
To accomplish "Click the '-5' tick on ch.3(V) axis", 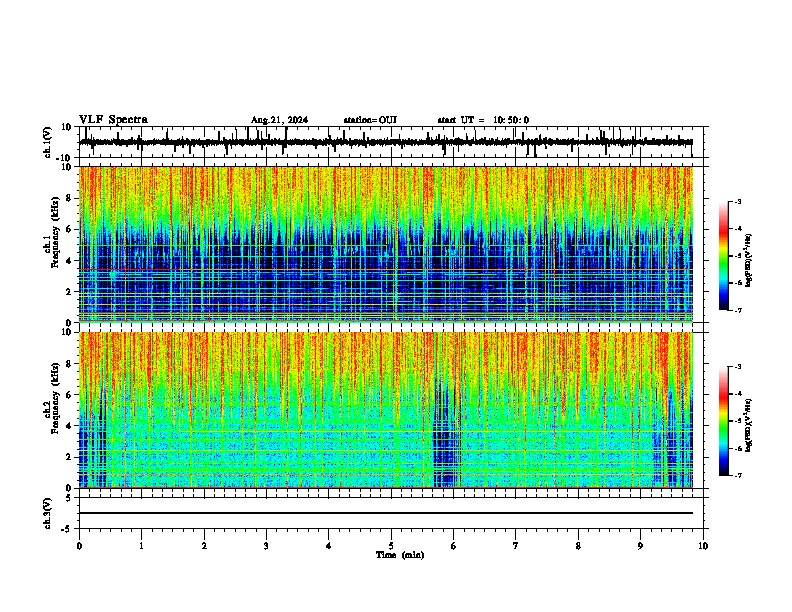I will pos(67,529).
